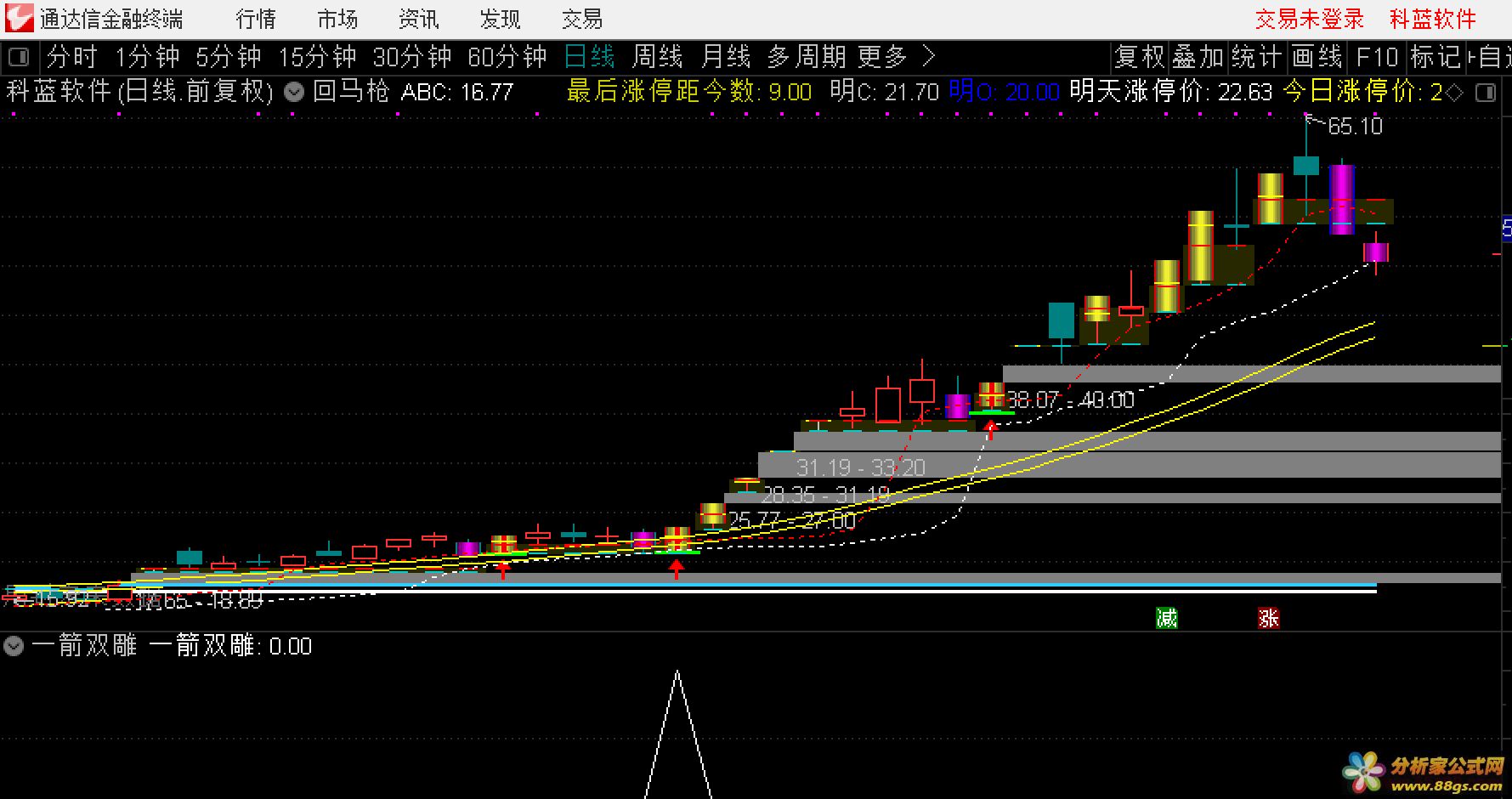Open the 市场 menu
The width and height of the screenshot is (1512, 799).
[x=337, y=19]
